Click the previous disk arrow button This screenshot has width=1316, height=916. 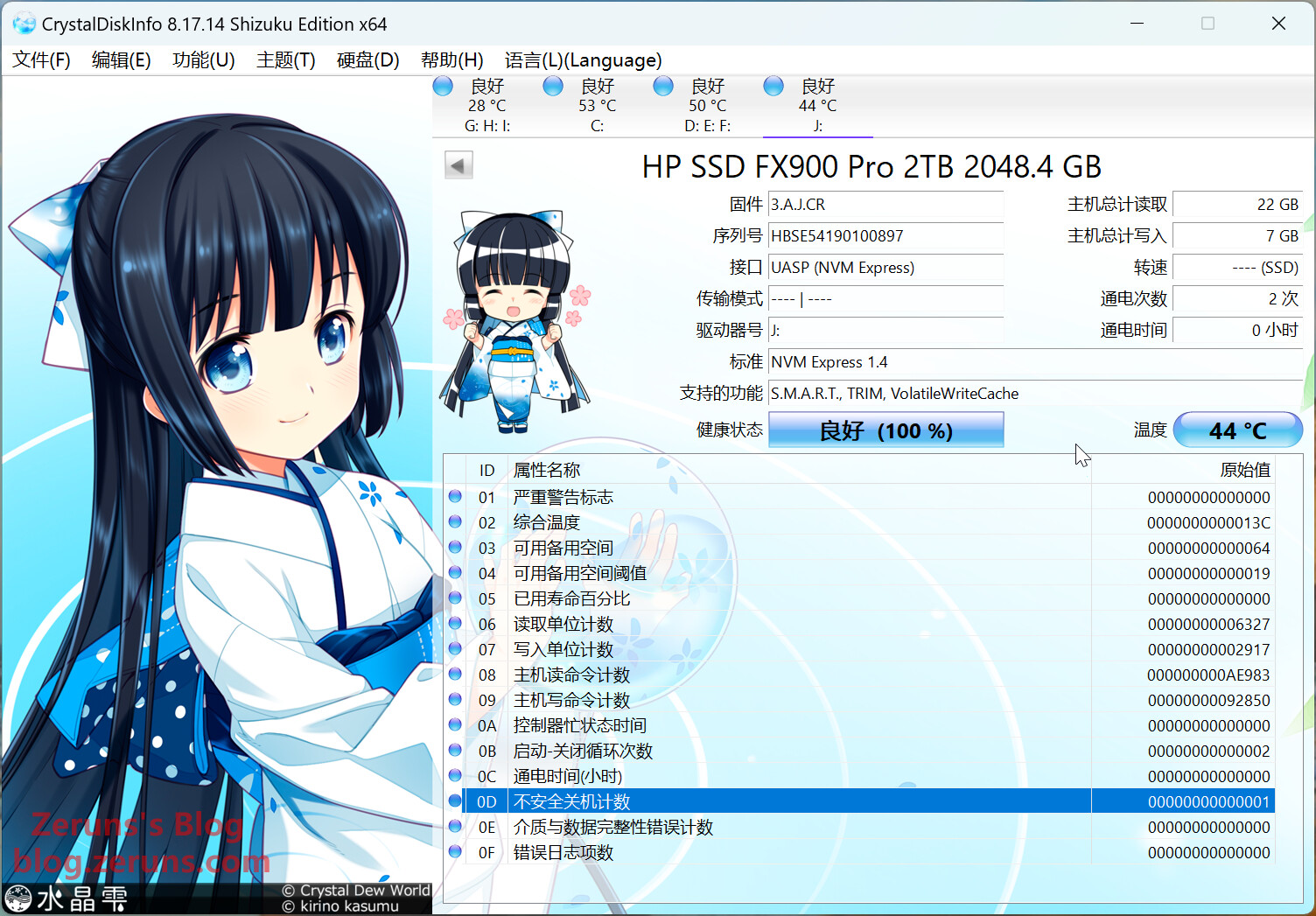click(458, 164)
